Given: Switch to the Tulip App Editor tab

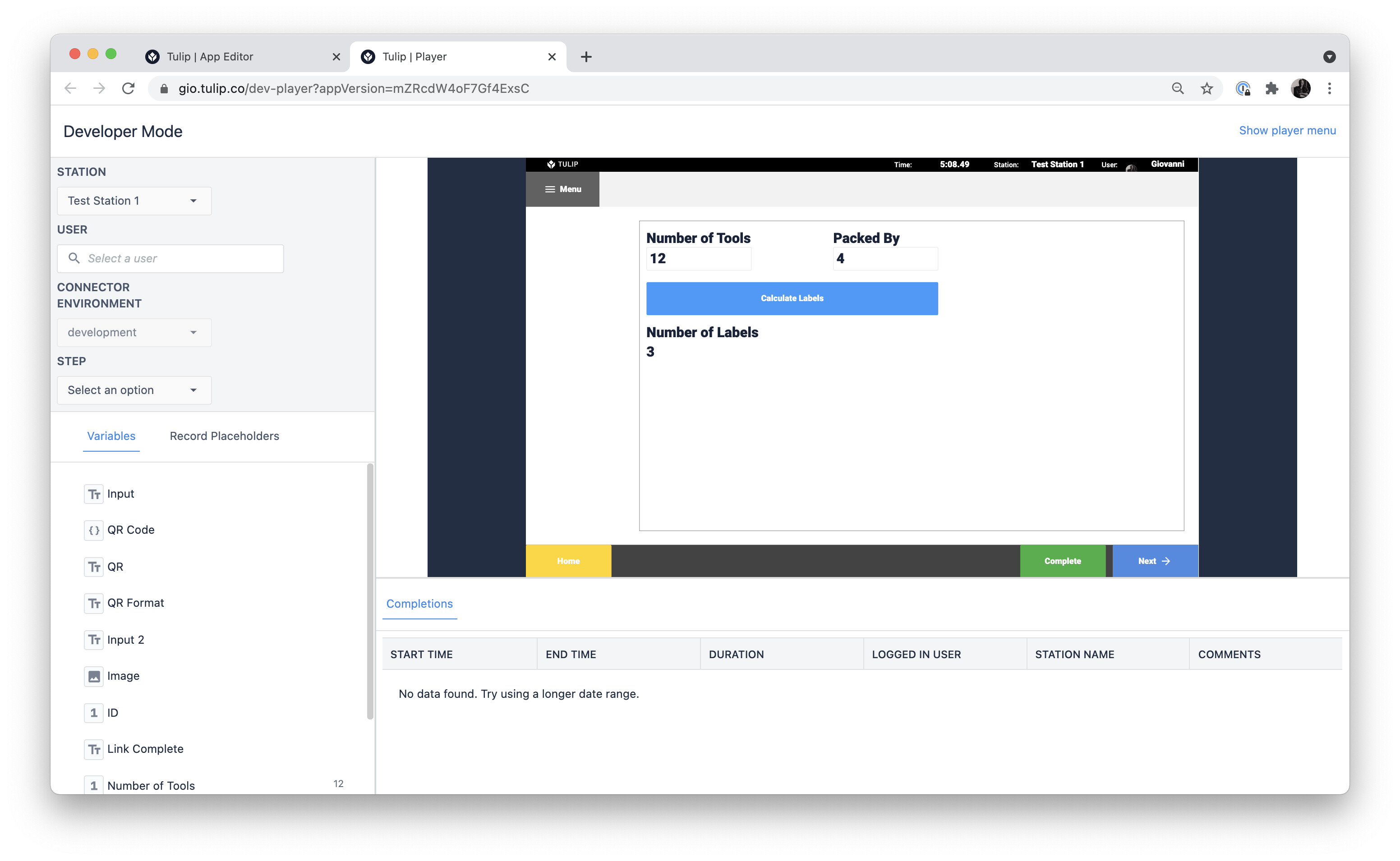Looking at the screenshot, I should (x=242, y=56).
